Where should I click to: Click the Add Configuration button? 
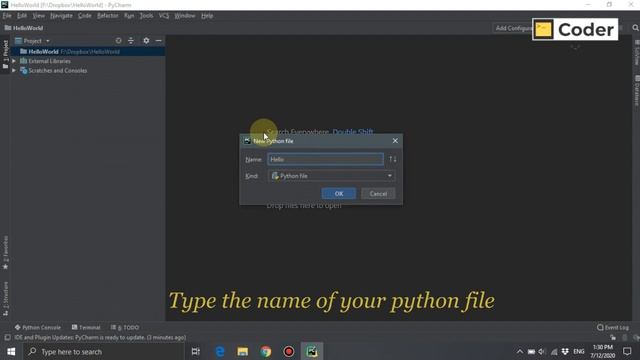pos(513,28)
